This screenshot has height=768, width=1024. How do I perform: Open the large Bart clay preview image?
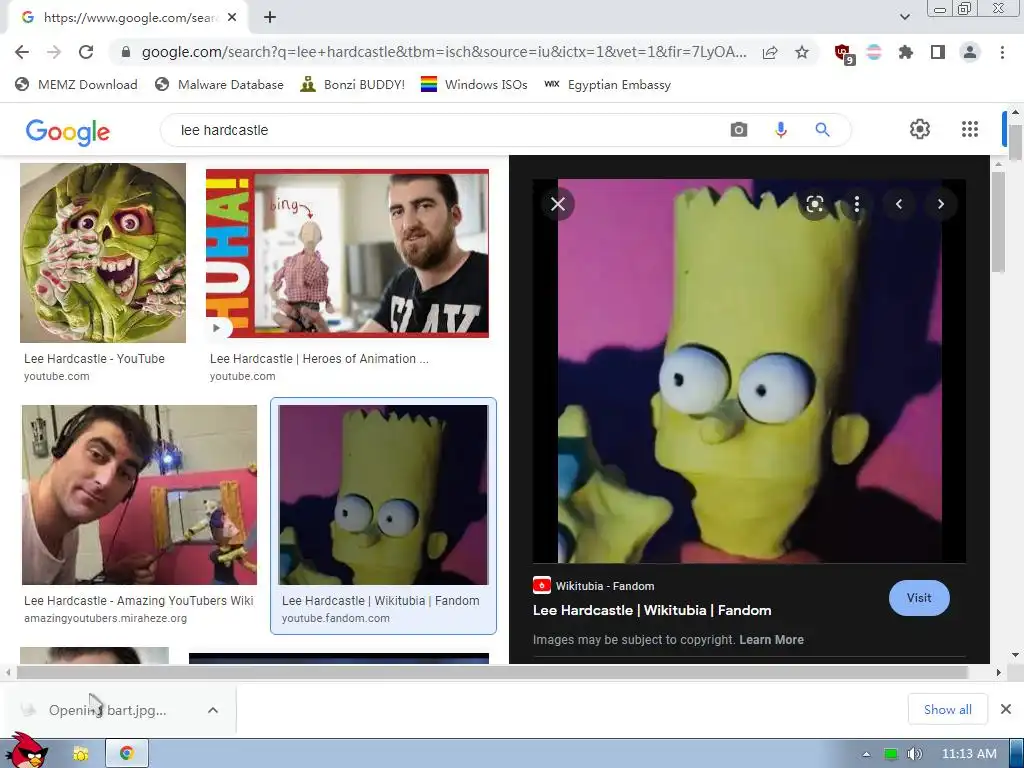[749, 370]
